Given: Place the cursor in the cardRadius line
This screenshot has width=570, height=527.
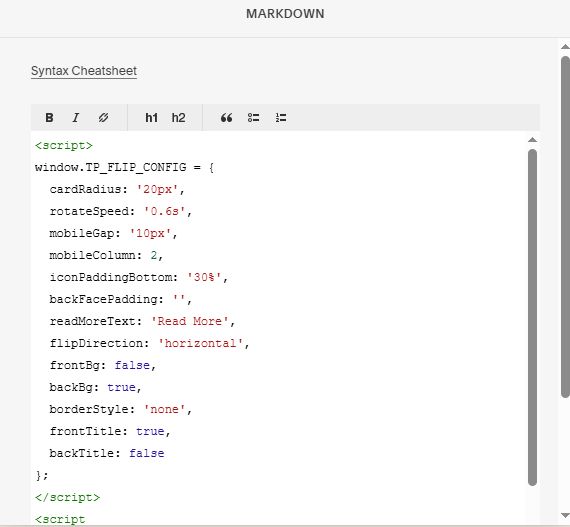Looking at the screenshot, I should point(117,189).
